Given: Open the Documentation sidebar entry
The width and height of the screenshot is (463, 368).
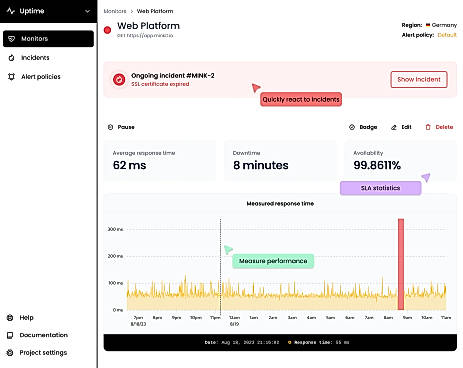Looking at the screenshot, I should coord(43,335).
